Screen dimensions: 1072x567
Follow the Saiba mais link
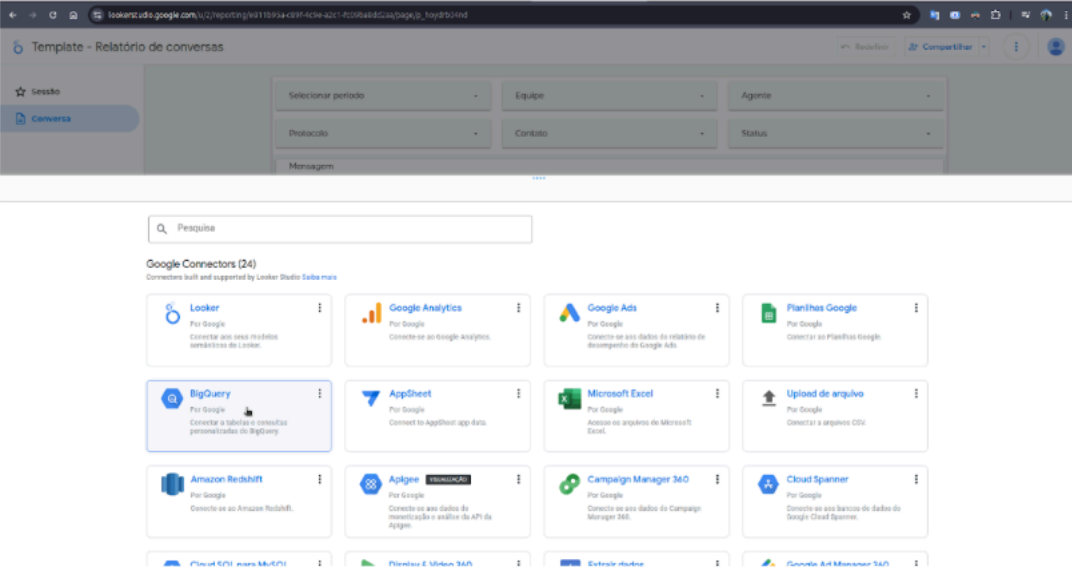click(x=319, y=277)
